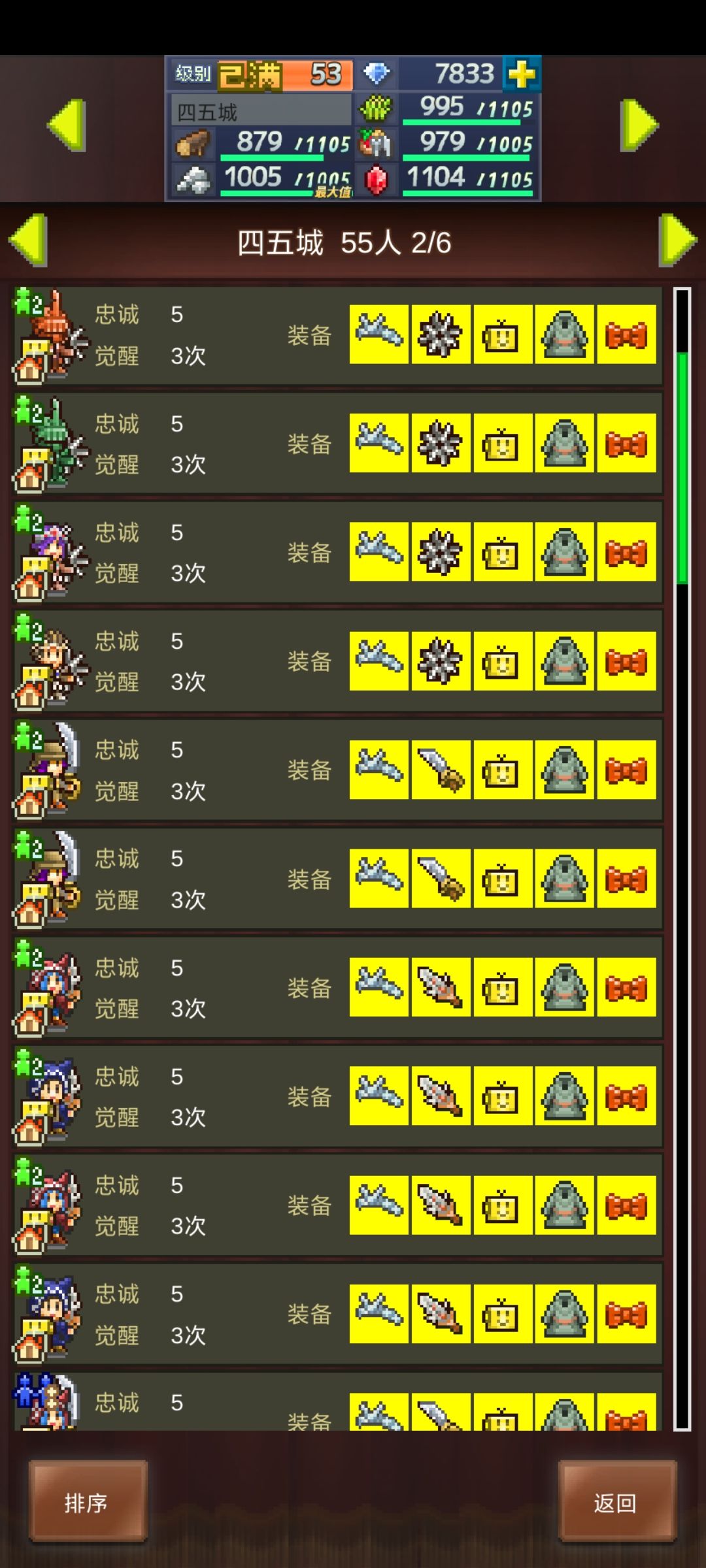Go to next city with top-right green arrow
Image resolution: width=706 pixels, height=1568 pixels.
[x=639, y=125]
